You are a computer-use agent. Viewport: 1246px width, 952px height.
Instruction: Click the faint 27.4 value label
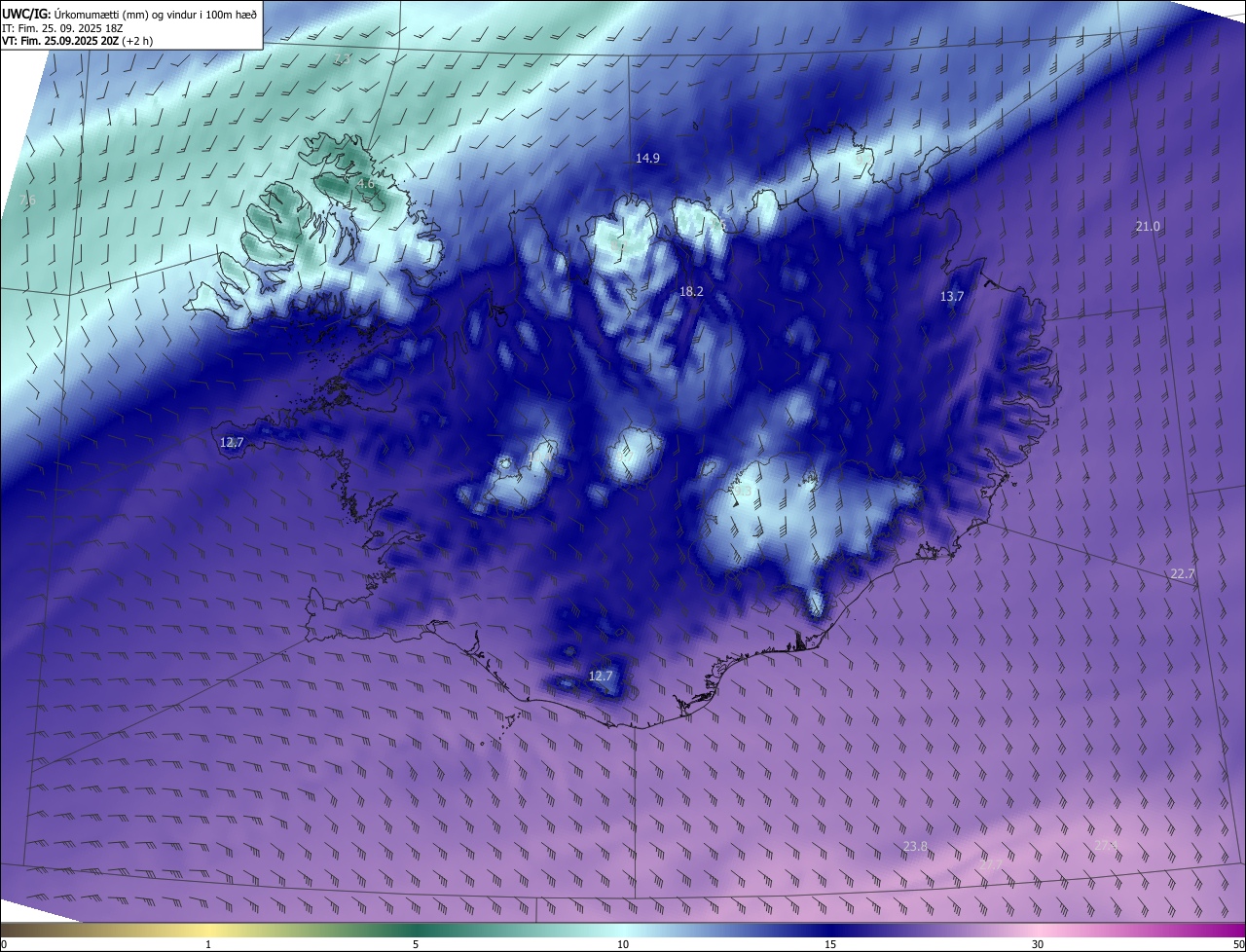point(1105,845)
